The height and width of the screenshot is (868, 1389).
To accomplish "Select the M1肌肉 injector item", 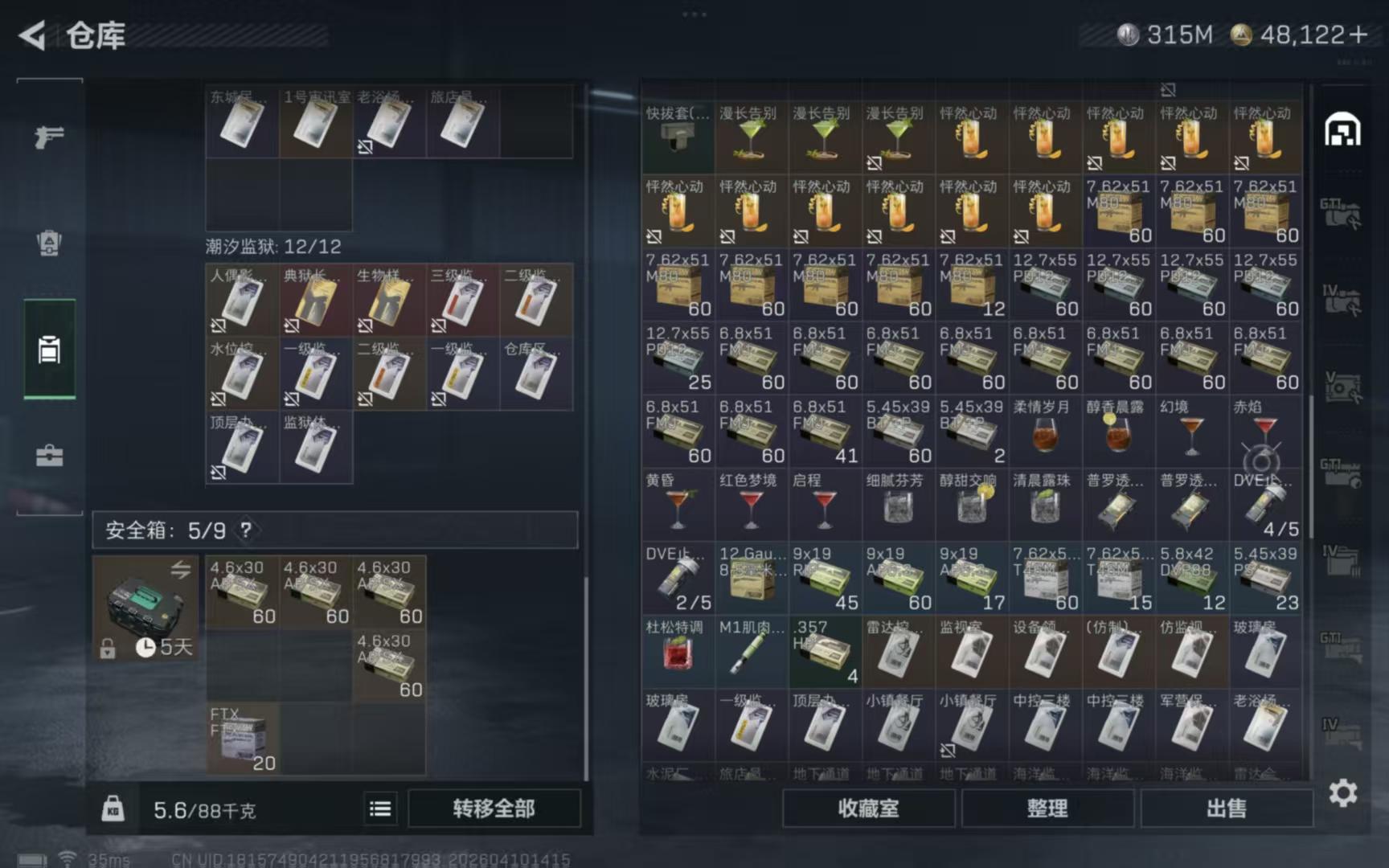I will 751,652.
